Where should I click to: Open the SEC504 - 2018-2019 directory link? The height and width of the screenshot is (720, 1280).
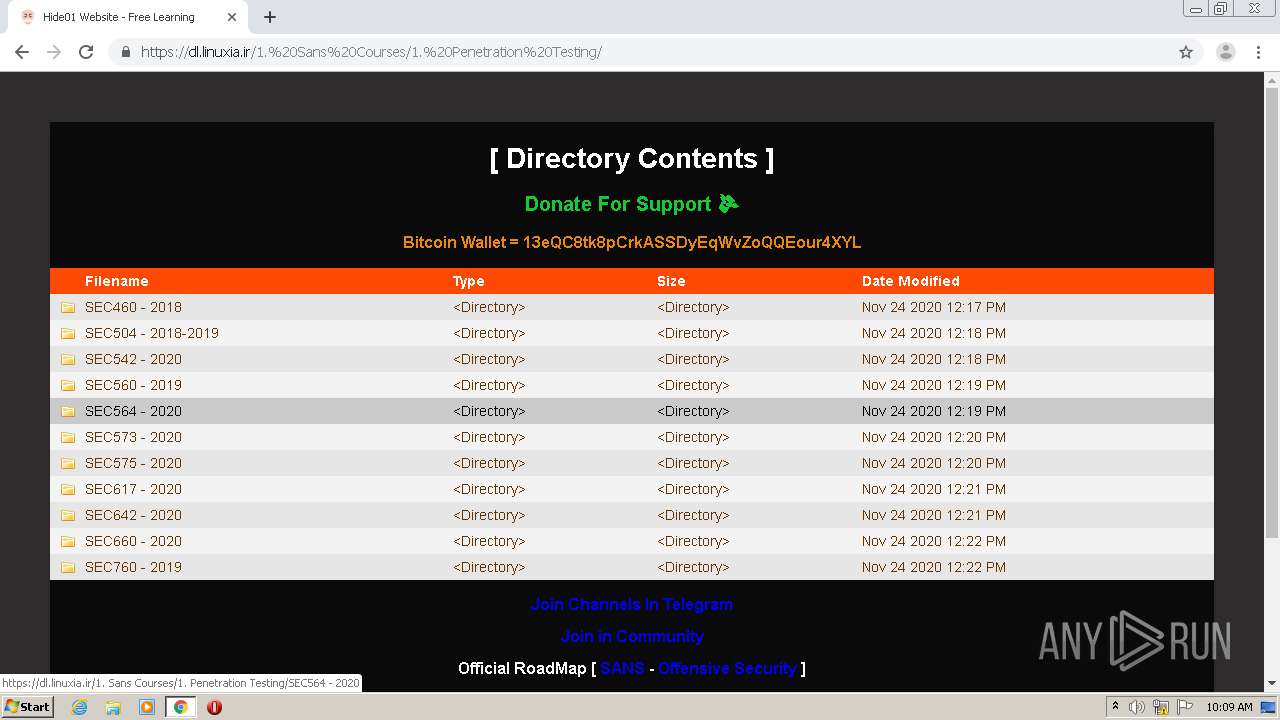pyautogui.click(x=152, y=333)
